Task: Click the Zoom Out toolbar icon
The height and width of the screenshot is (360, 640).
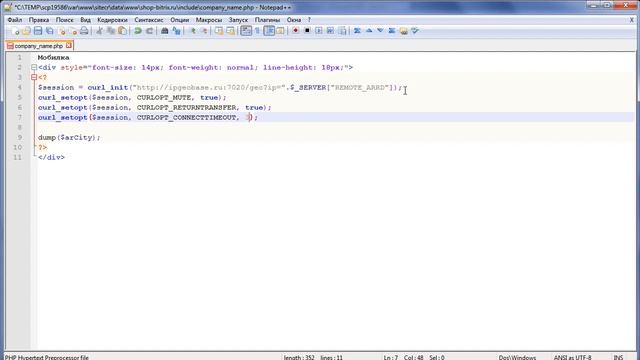Action: [204, 31]
